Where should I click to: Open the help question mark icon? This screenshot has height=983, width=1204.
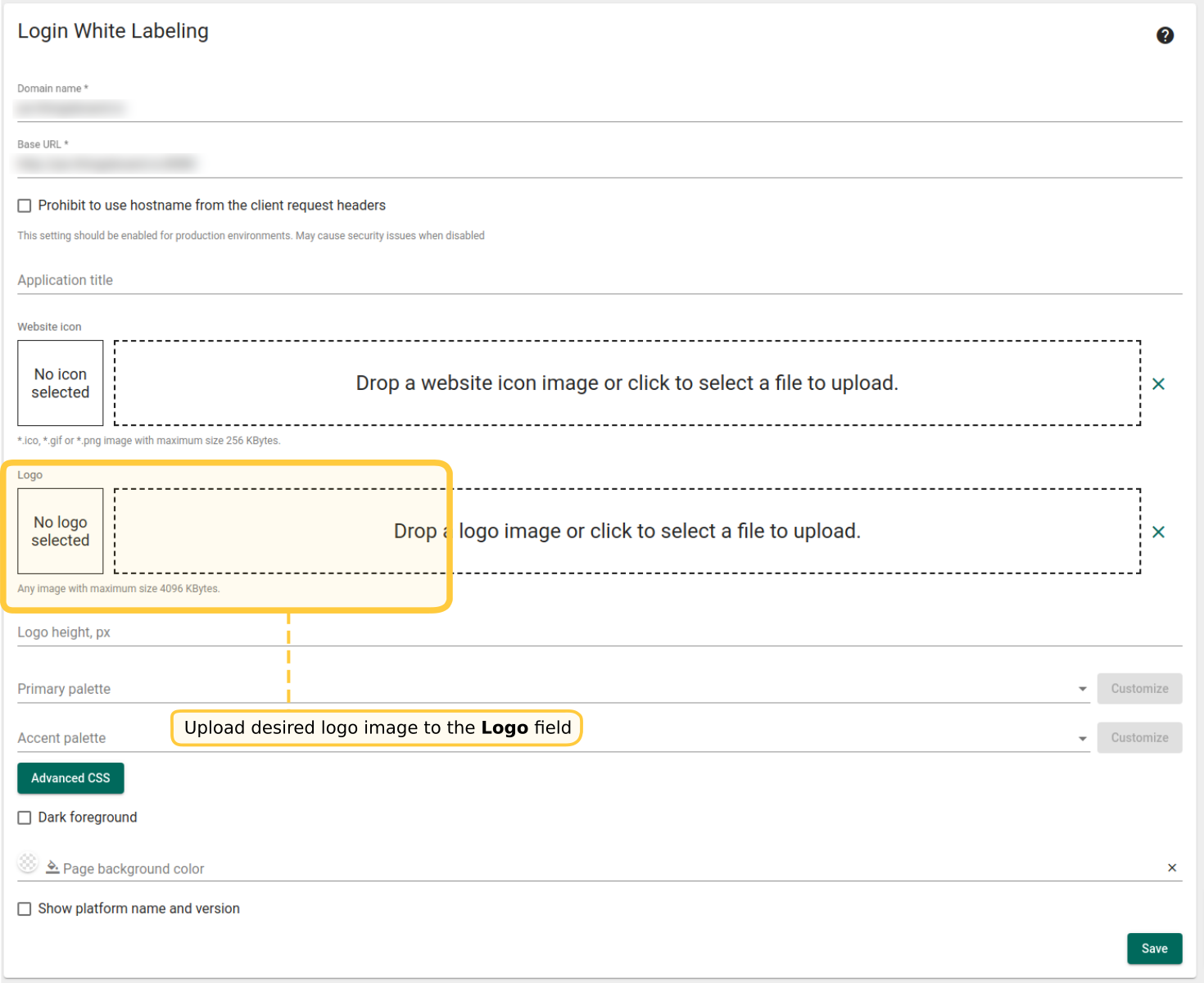coord(1165,35)
